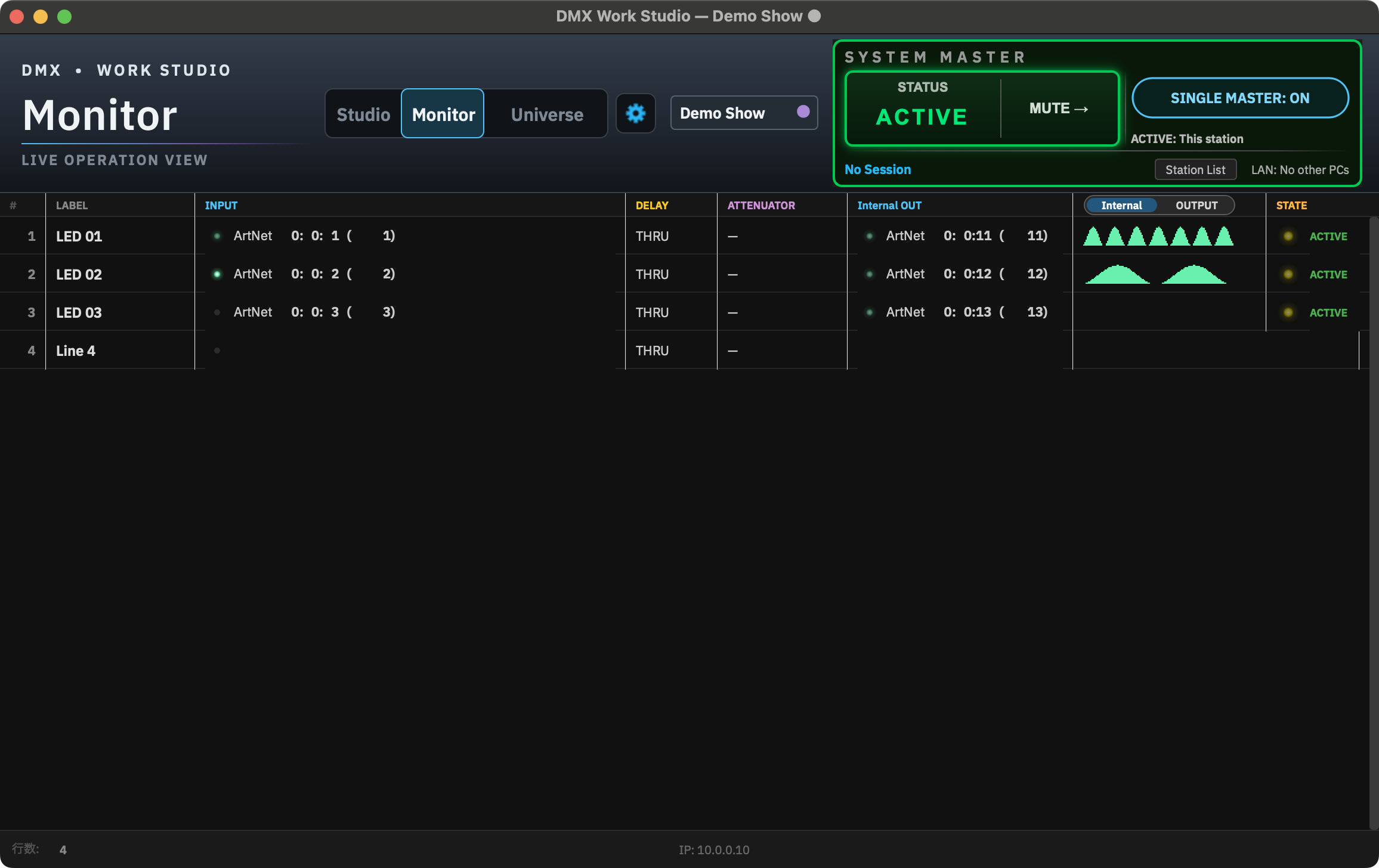Open the Universe tab
Screen dimensions: 1379x868
click(547, 114)
